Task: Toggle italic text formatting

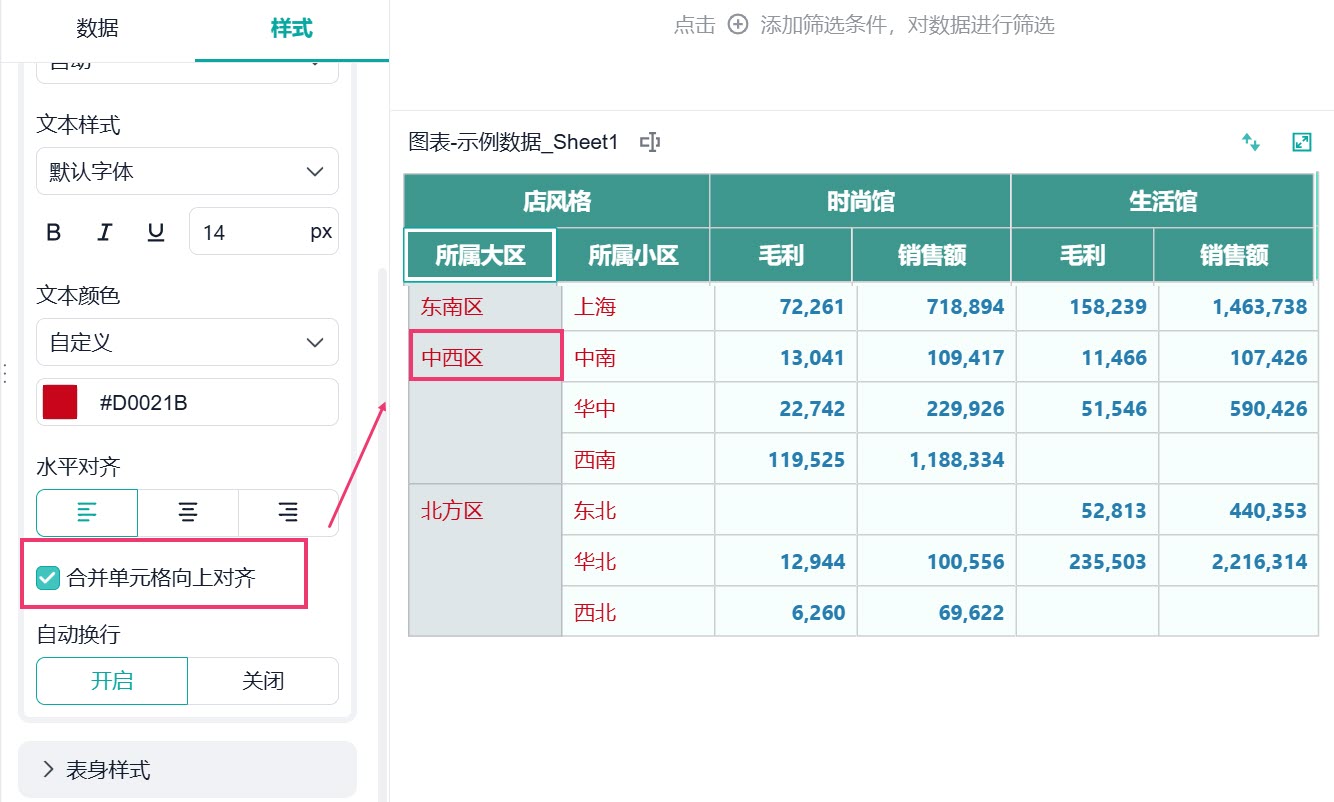Action: (105, 232)
